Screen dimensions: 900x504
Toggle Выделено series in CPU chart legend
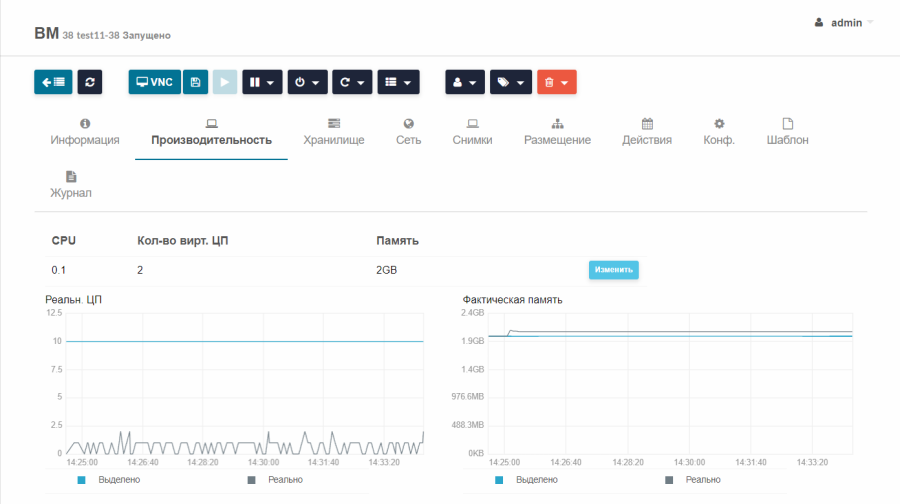click(x=109, y=480)
